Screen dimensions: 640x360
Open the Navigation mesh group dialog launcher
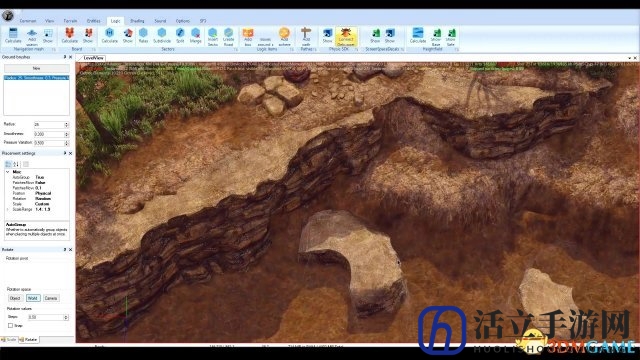coord(53,49)
